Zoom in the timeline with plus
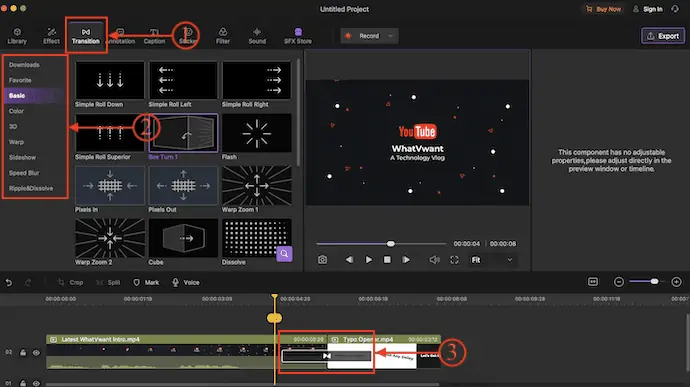690x387 pixels. coord(676,282)
